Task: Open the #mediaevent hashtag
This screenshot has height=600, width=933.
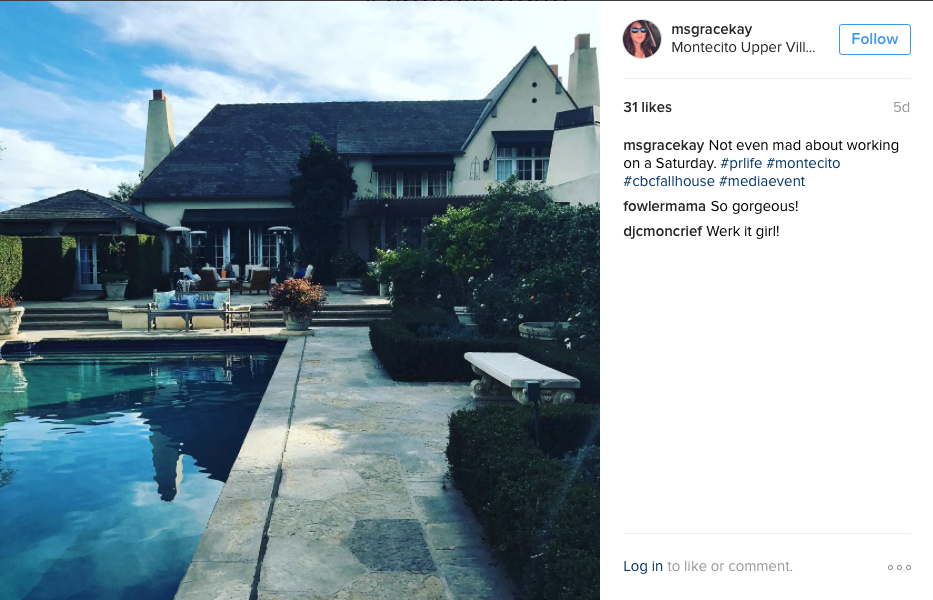Action: [x=762, y=182]
